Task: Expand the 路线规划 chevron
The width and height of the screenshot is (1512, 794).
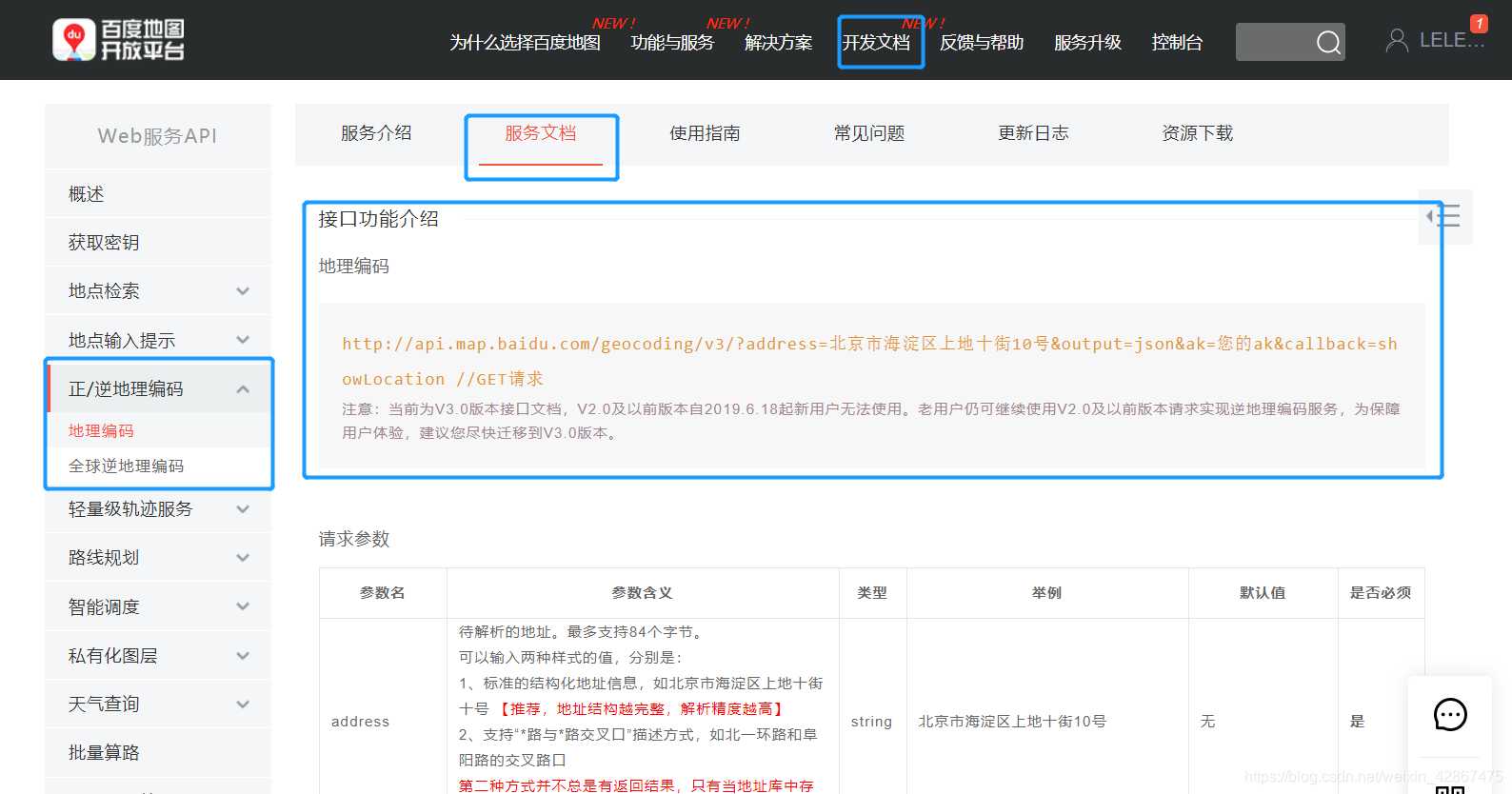Action: pos(243,558)
